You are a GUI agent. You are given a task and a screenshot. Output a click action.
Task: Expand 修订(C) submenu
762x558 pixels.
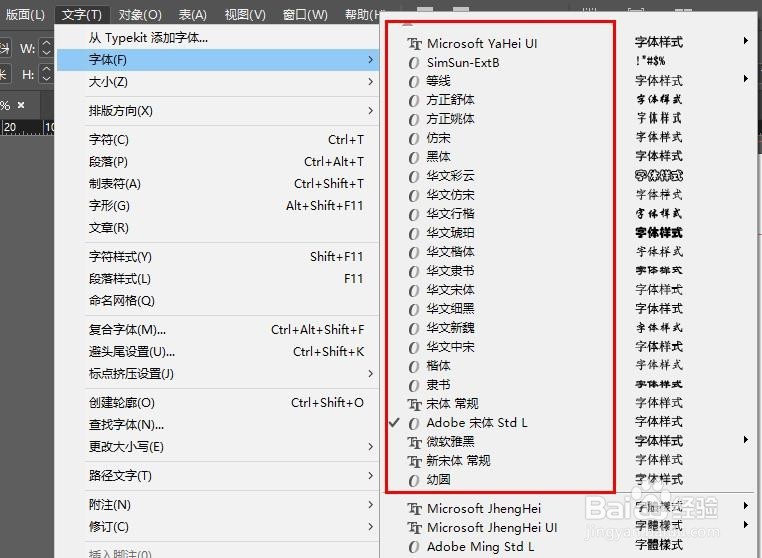click(x=217, y=526)
